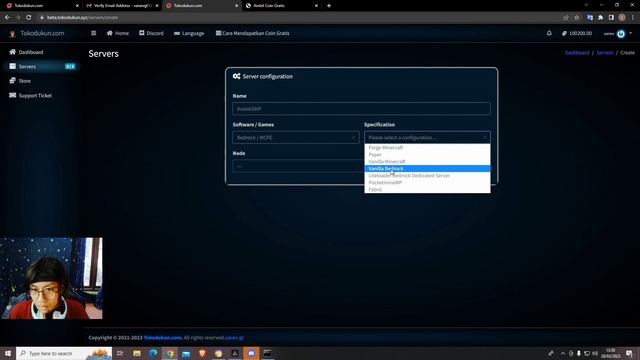
Task: Open the Mail app from the taskbar
Action: pyautogui.click(x=186, y=353)
